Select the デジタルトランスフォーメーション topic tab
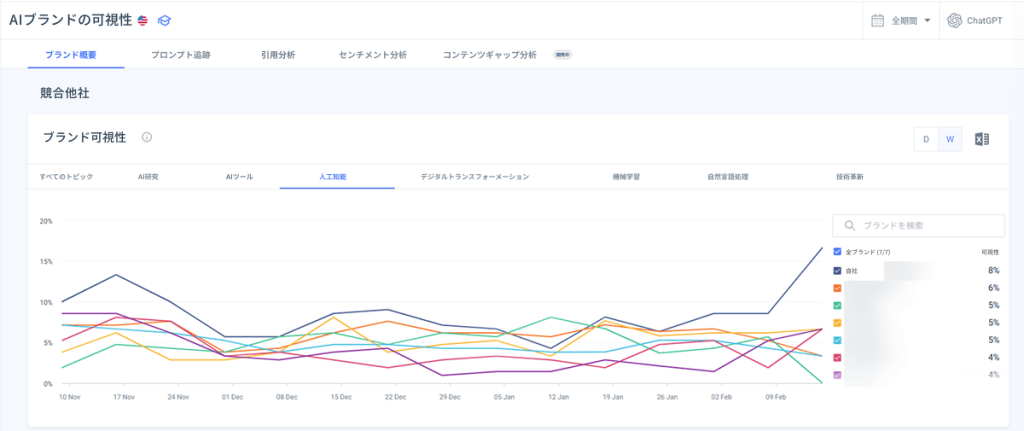Screen dimensions: 1024x431 click(x=475, y=177)
